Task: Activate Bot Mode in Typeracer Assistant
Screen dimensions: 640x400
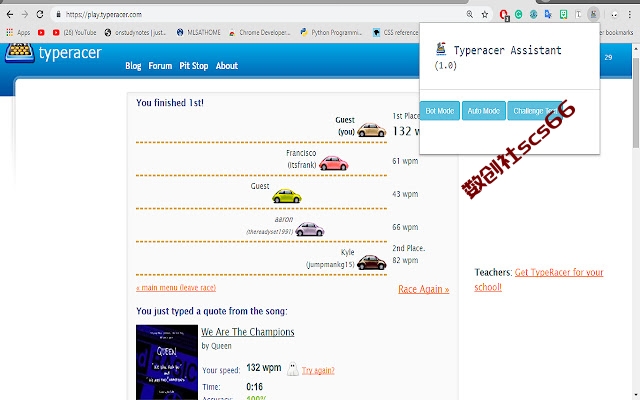Action: (x=440, y=111)
